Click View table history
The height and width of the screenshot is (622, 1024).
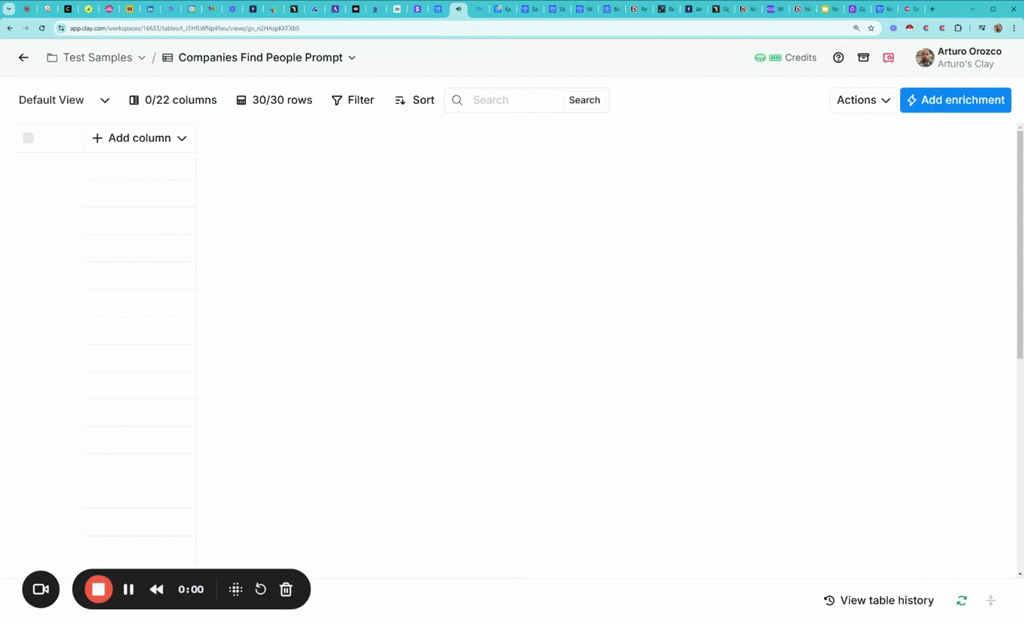tap(878, 600)
